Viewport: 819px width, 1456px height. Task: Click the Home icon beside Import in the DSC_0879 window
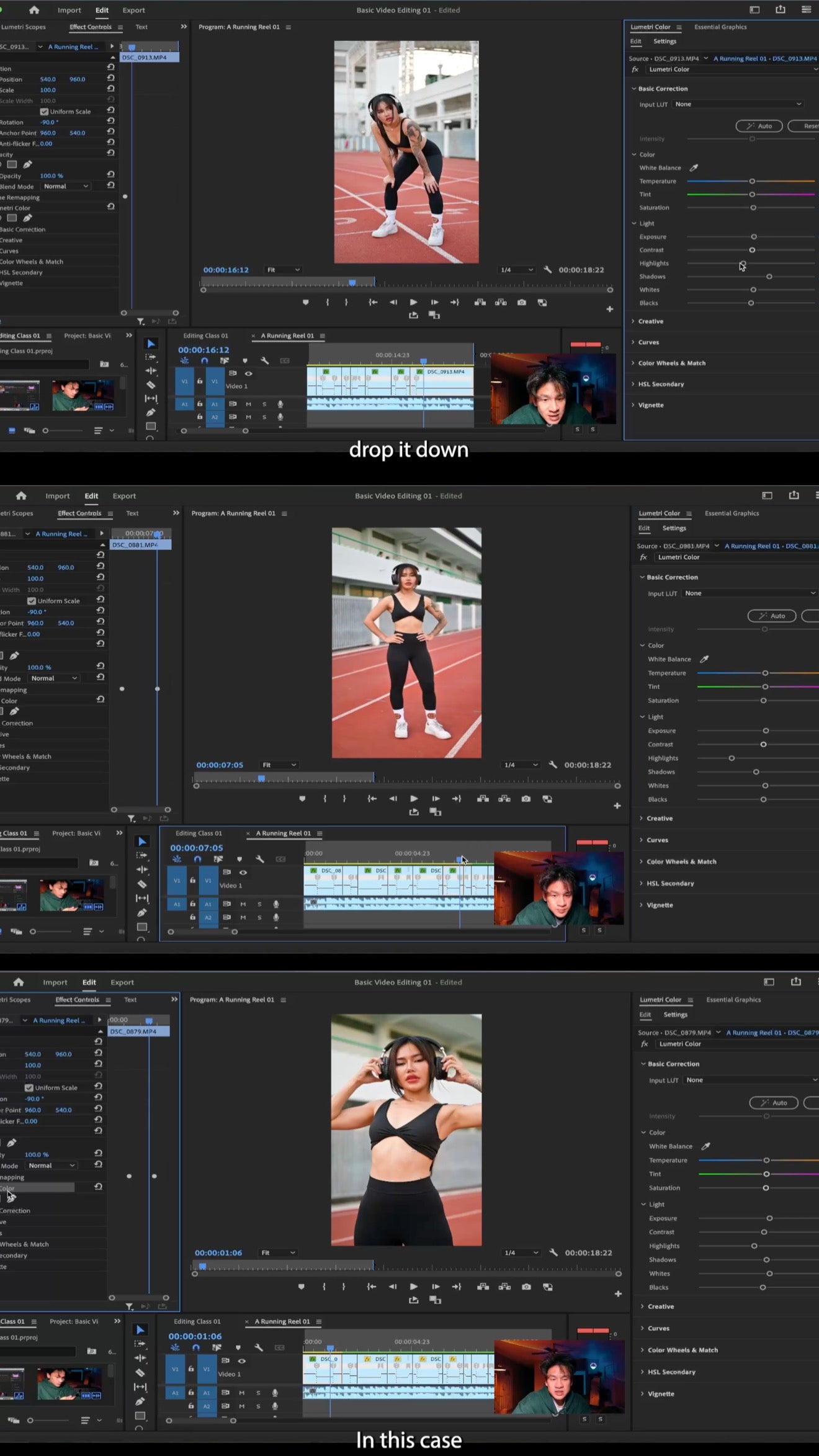(x=19, y=982)
